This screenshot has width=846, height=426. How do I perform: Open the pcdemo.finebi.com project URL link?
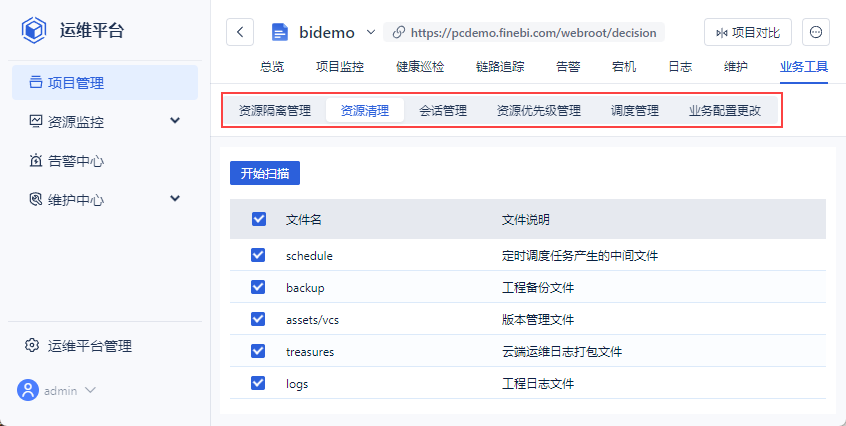tap(532, 32)
